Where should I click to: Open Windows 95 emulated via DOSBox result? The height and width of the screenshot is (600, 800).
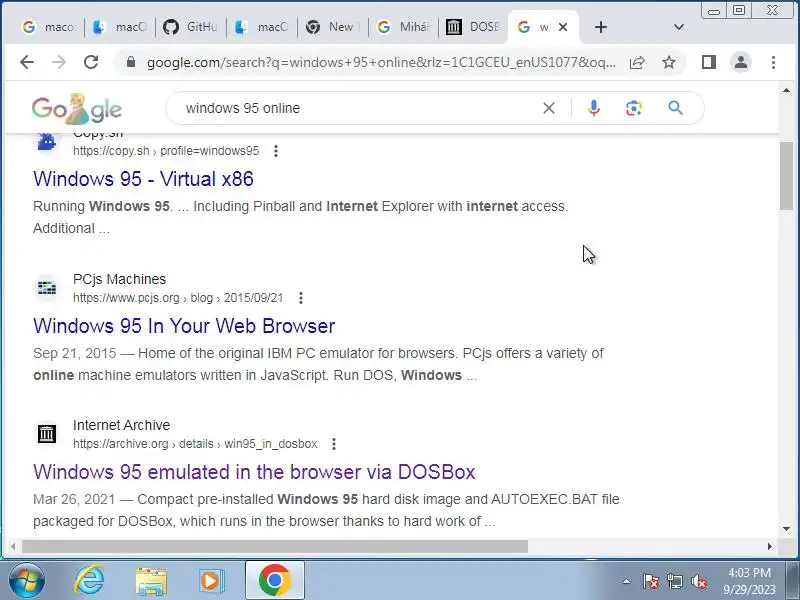pos(254,472)
